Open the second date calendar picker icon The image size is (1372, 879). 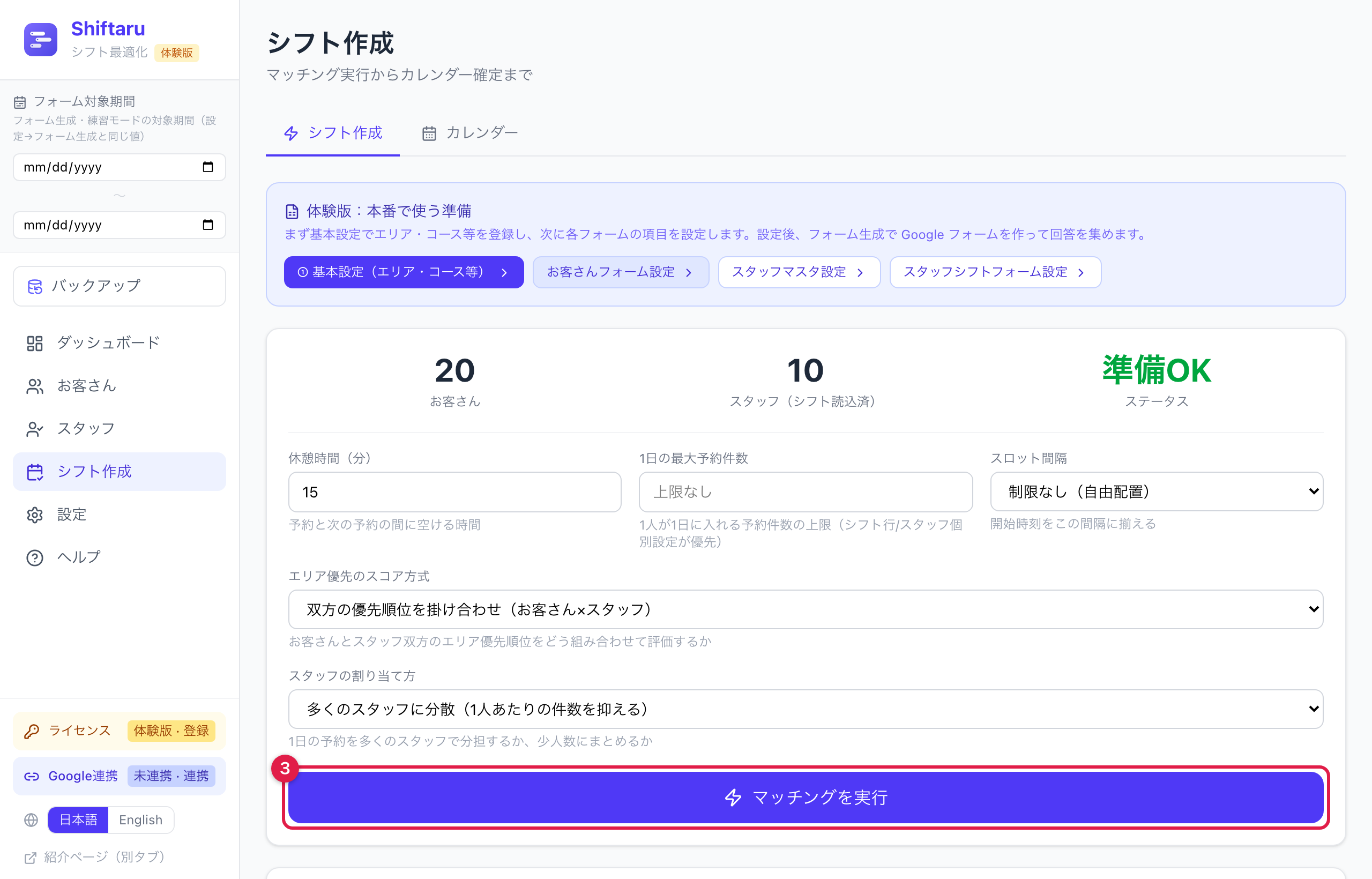point(208,225)
